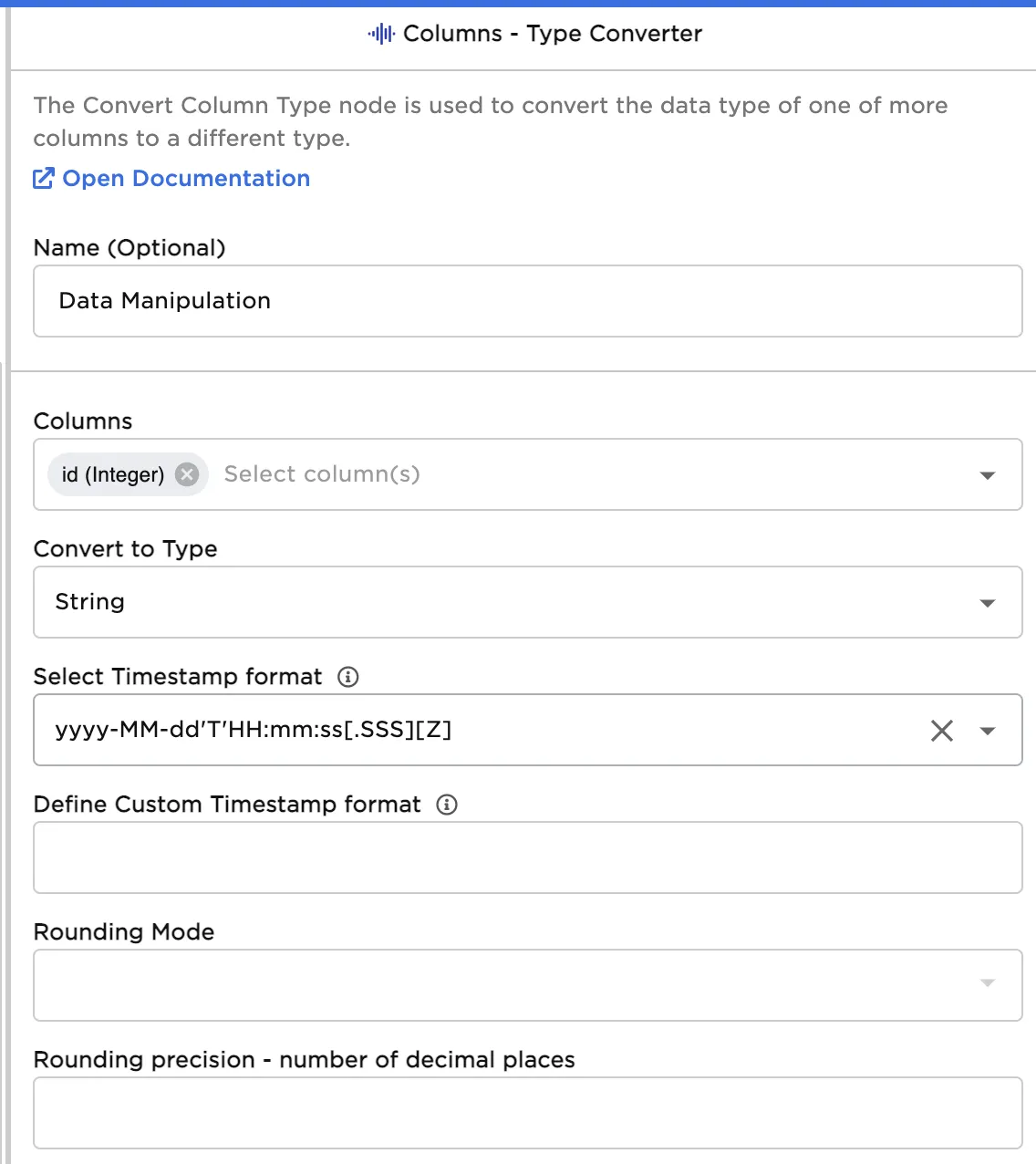
Task: Click the info icon beside Define Custom Timestamp format
Action: click(447, 805)
